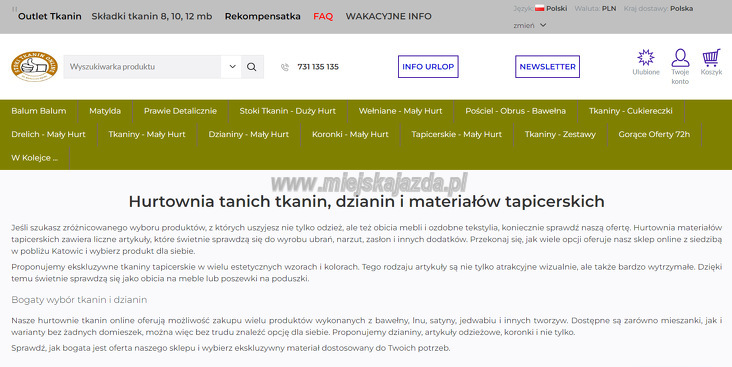Select Matylda menu category

[x=105, y=111]
